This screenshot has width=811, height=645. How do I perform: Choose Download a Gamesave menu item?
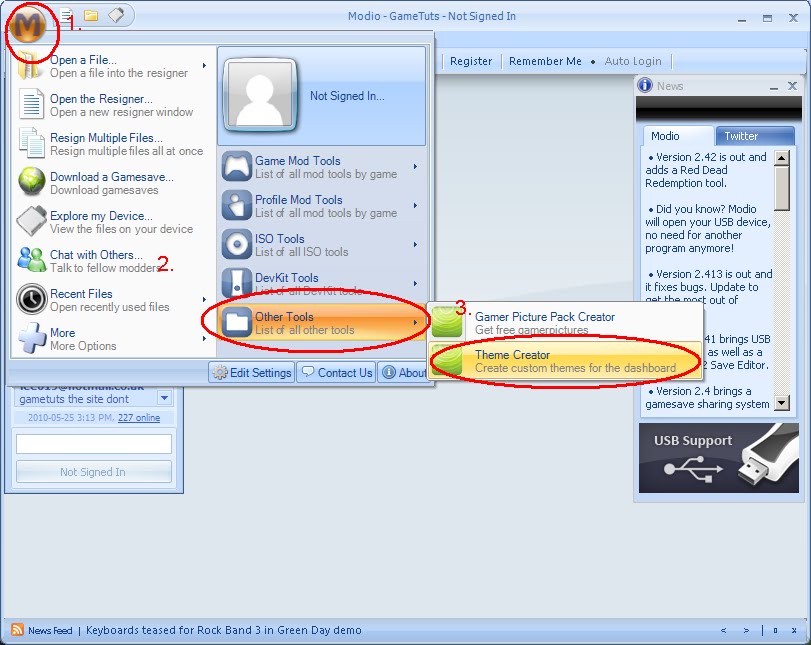112,183
